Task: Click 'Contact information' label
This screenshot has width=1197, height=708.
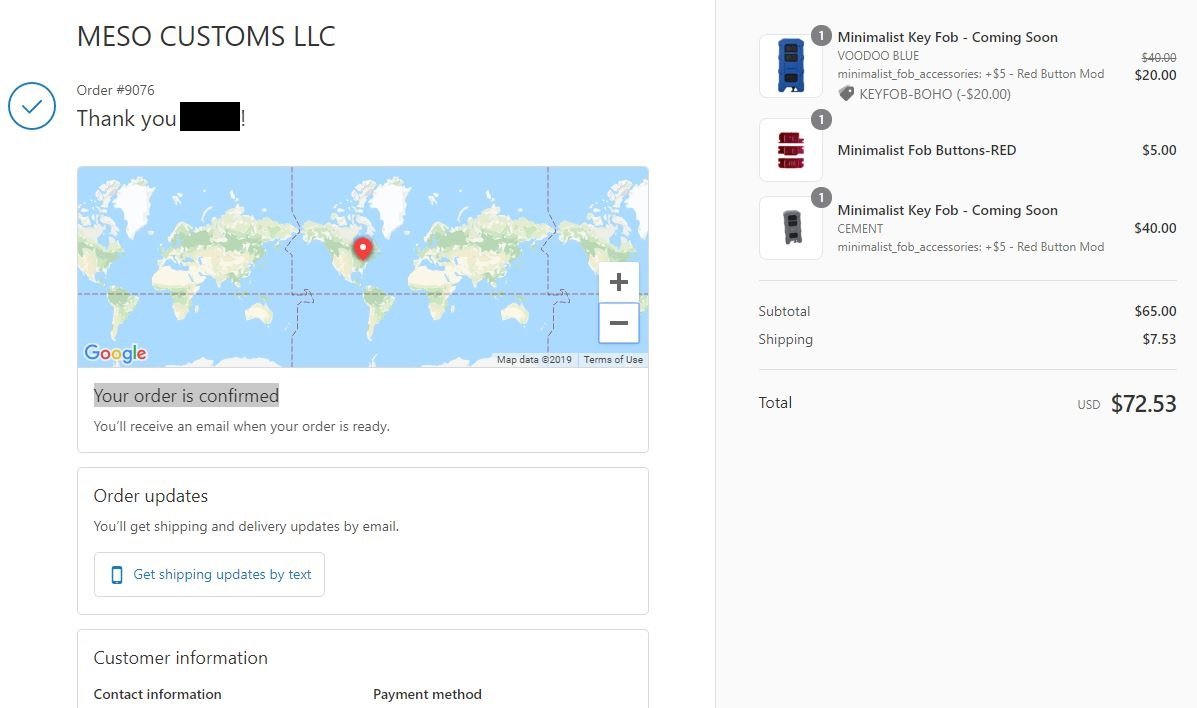Action: [157, 694]
